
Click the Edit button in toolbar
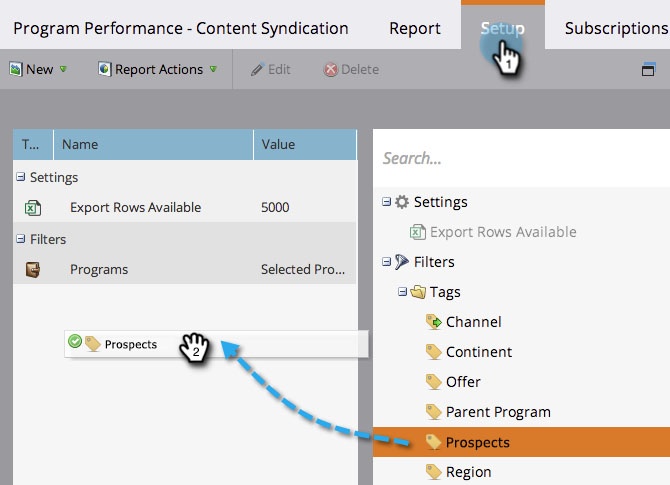pyautogui.click(x=270, y=70)
